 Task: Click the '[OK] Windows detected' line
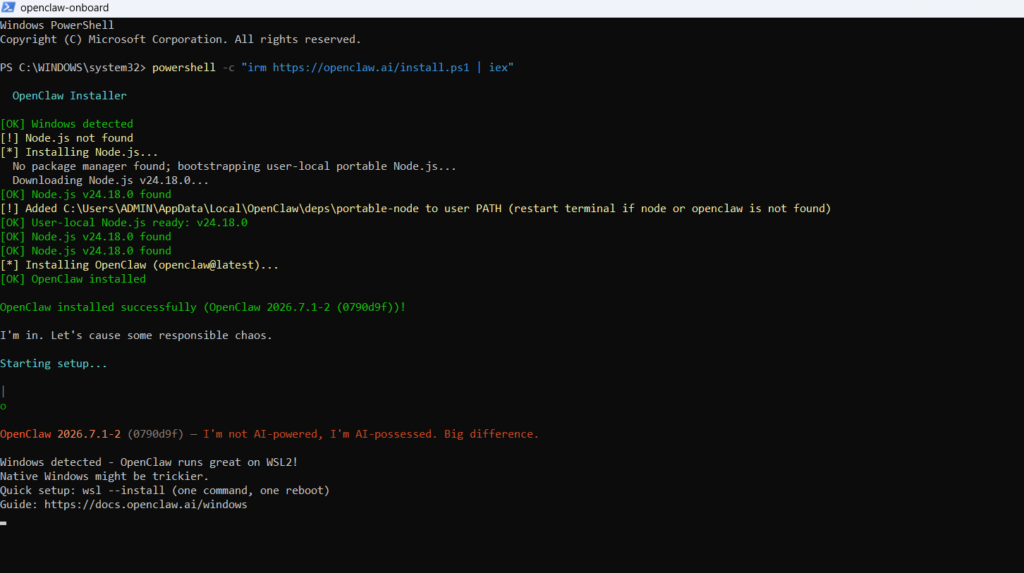(x=67, y=123)
